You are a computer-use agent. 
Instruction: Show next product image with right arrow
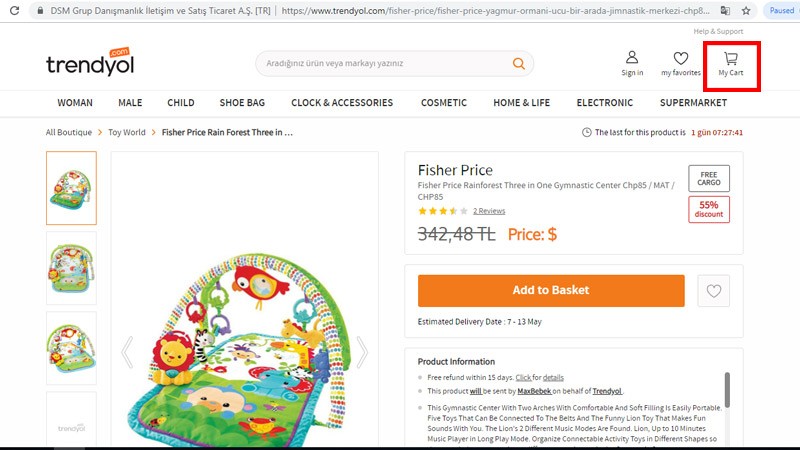tap(362, 351)
